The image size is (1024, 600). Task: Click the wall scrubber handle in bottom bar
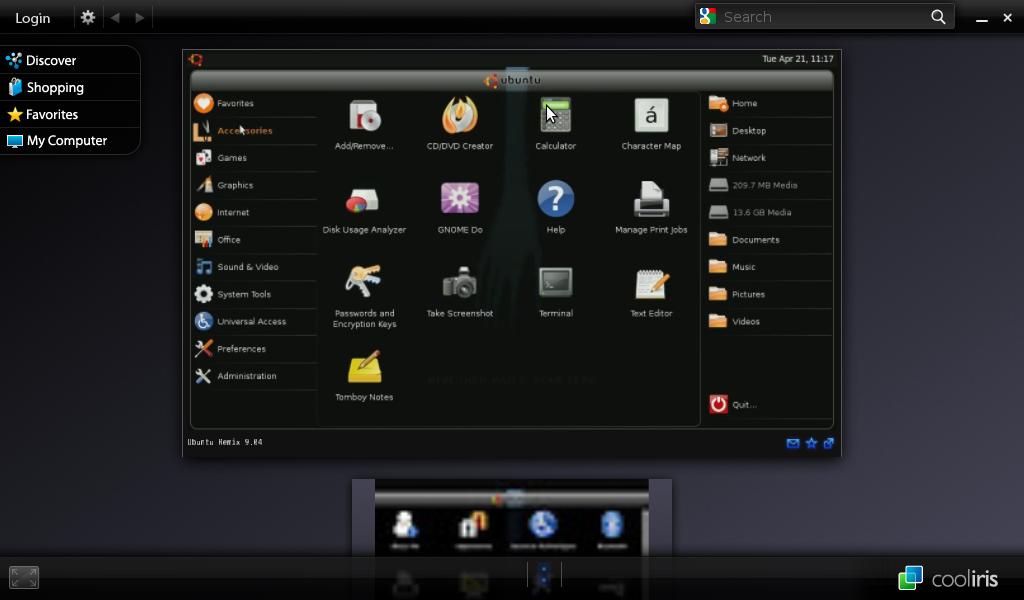click(544, 575)
